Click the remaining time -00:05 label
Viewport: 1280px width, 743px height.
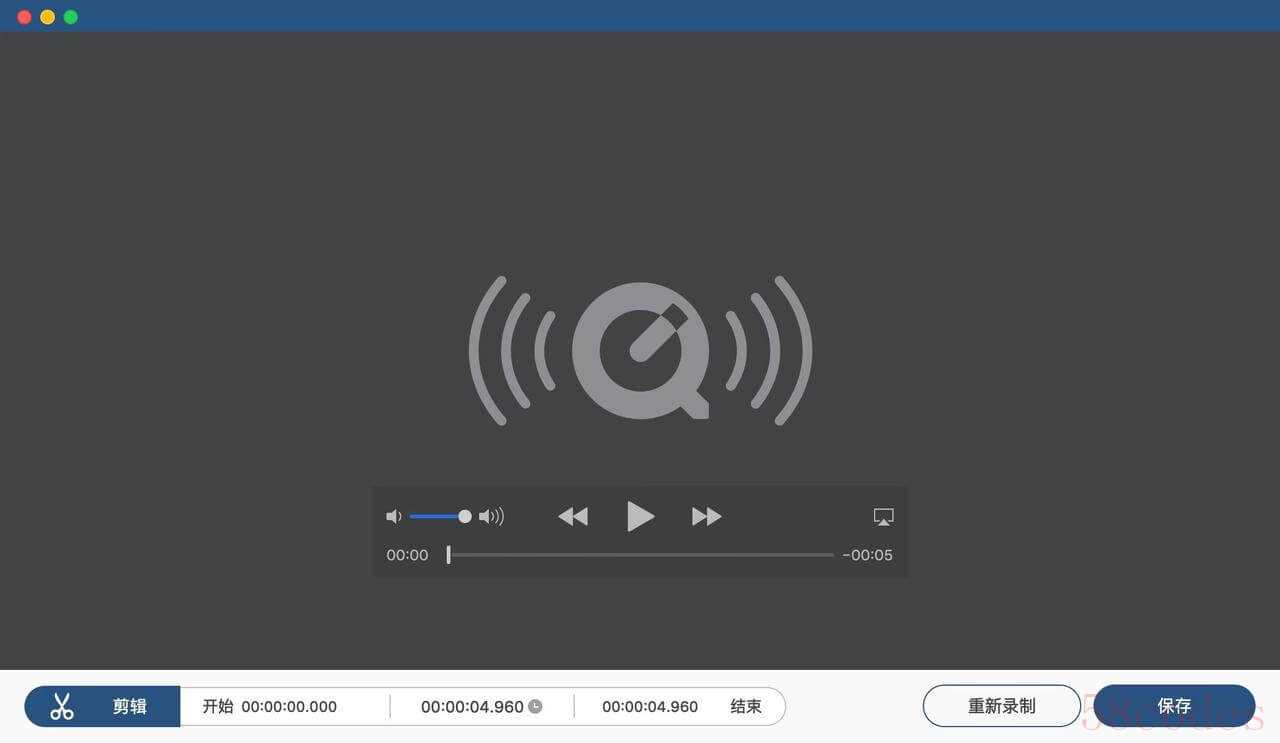click(x=867, y=555)
